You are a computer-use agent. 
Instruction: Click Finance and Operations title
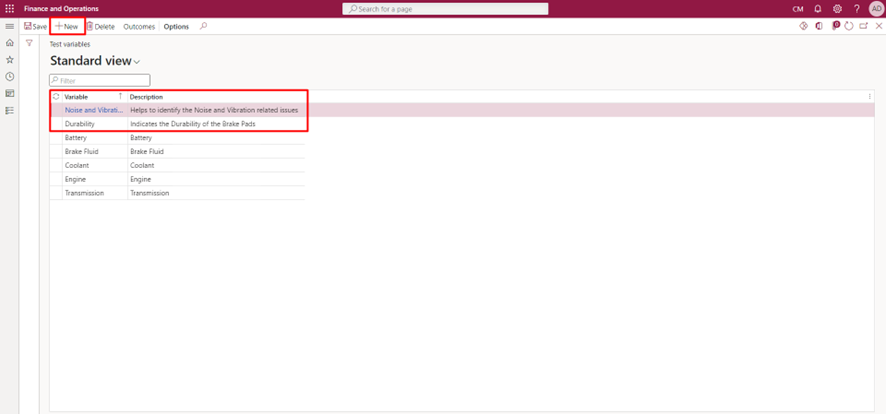point(61,8)
